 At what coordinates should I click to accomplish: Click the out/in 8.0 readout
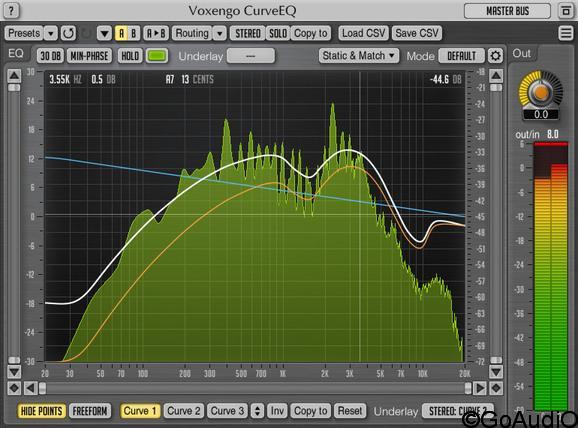coord(537,135)
